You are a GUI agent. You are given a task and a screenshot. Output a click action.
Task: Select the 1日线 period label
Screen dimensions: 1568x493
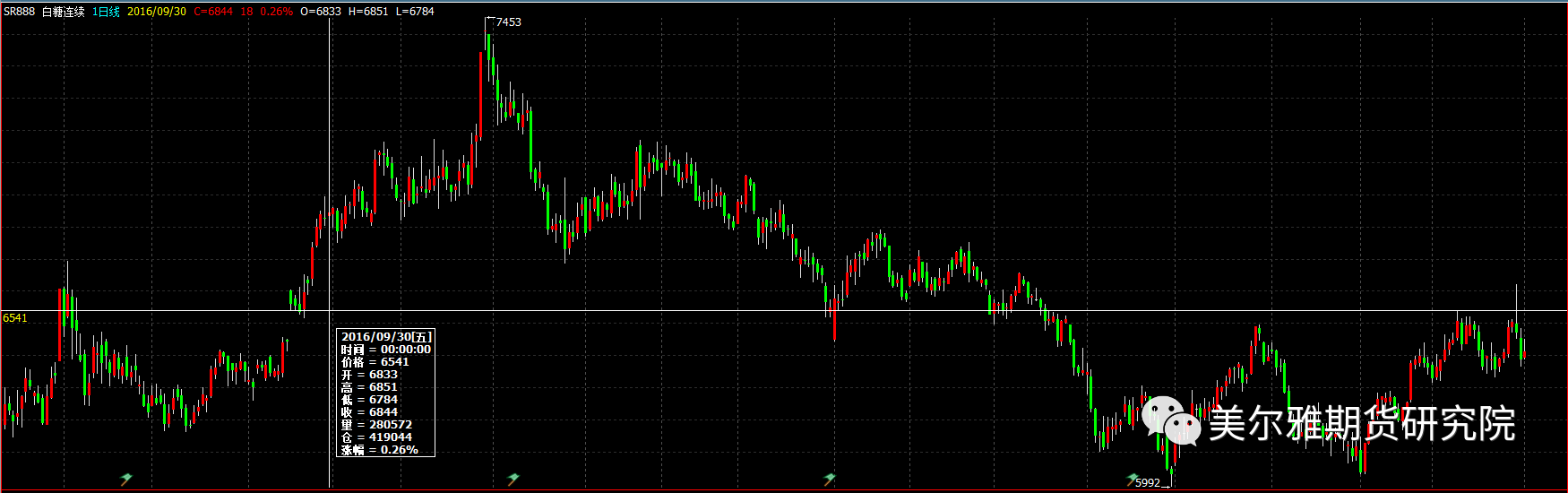pyautogui.click(x=106, y=12)
